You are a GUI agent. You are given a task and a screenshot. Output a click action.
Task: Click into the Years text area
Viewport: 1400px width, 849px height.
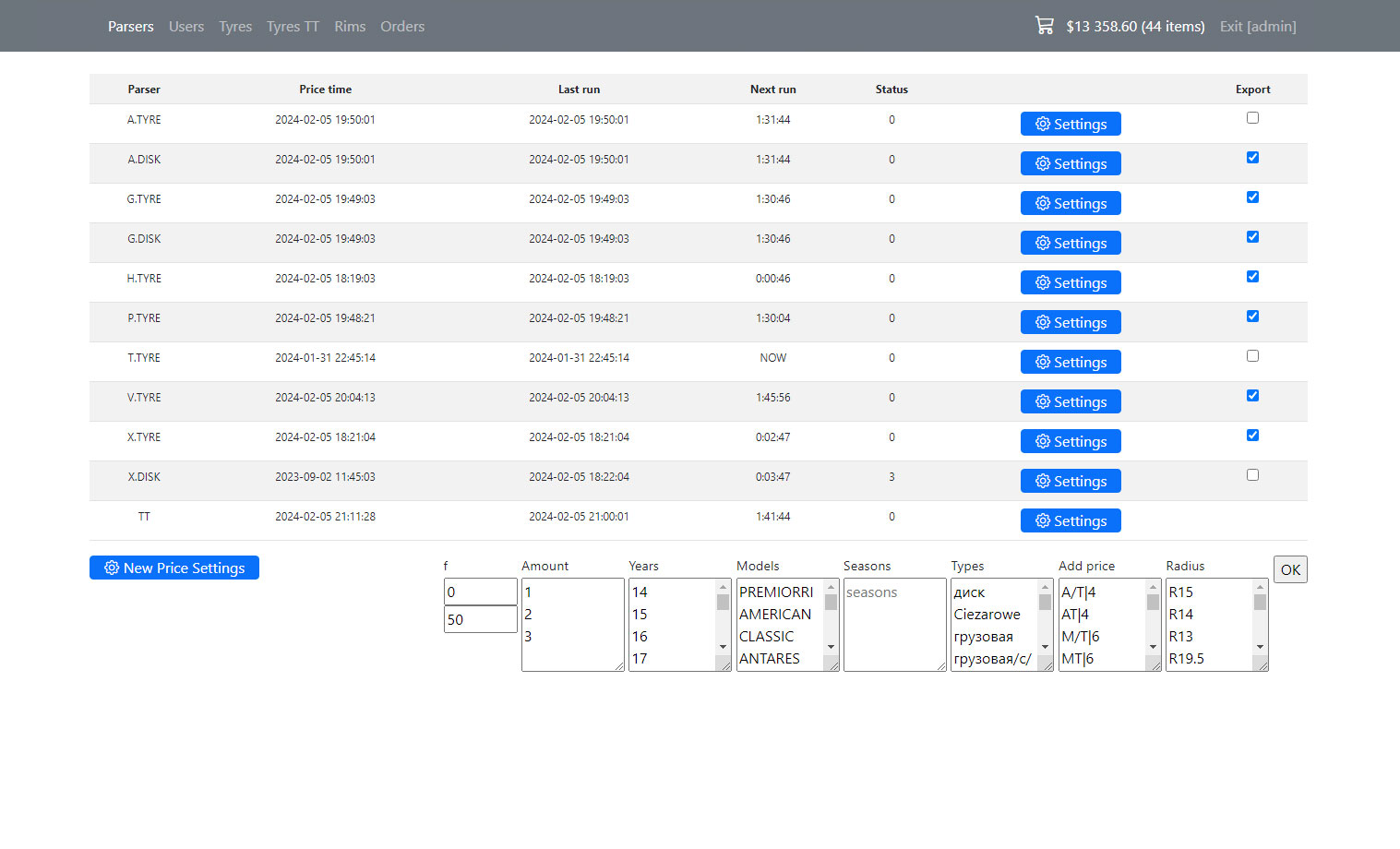[680, 625]
